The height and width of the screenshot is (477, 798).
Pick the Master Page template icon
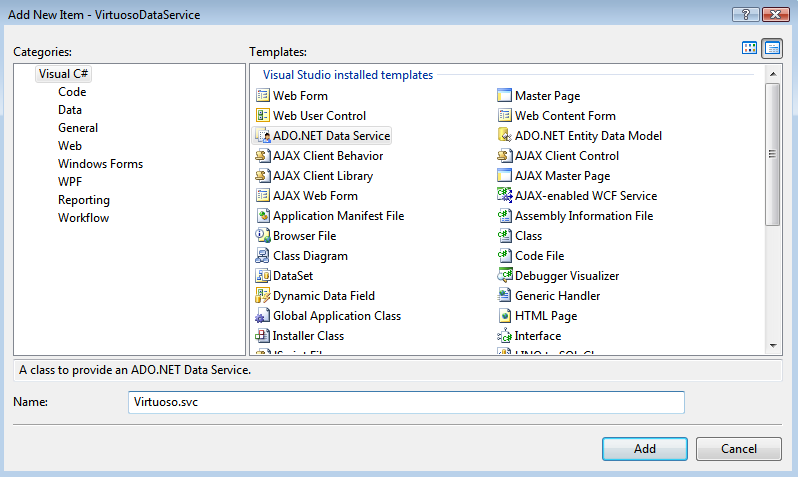[505, 96]
